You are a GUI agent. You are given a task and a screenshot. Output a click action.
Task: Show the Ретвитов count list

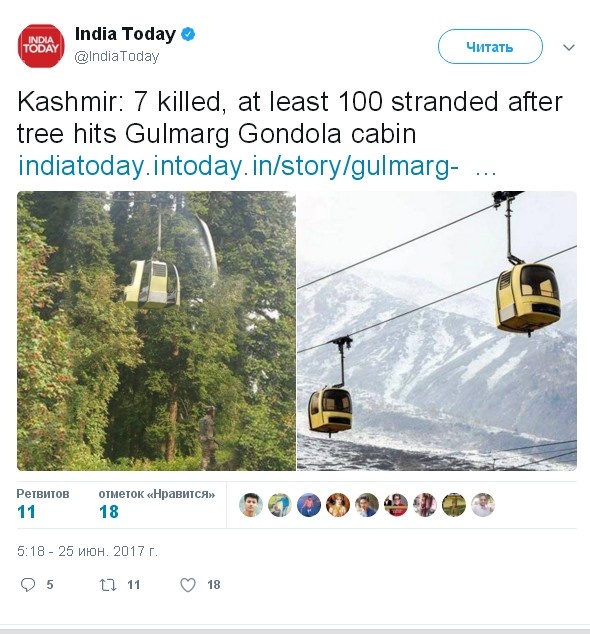(42, 504)
